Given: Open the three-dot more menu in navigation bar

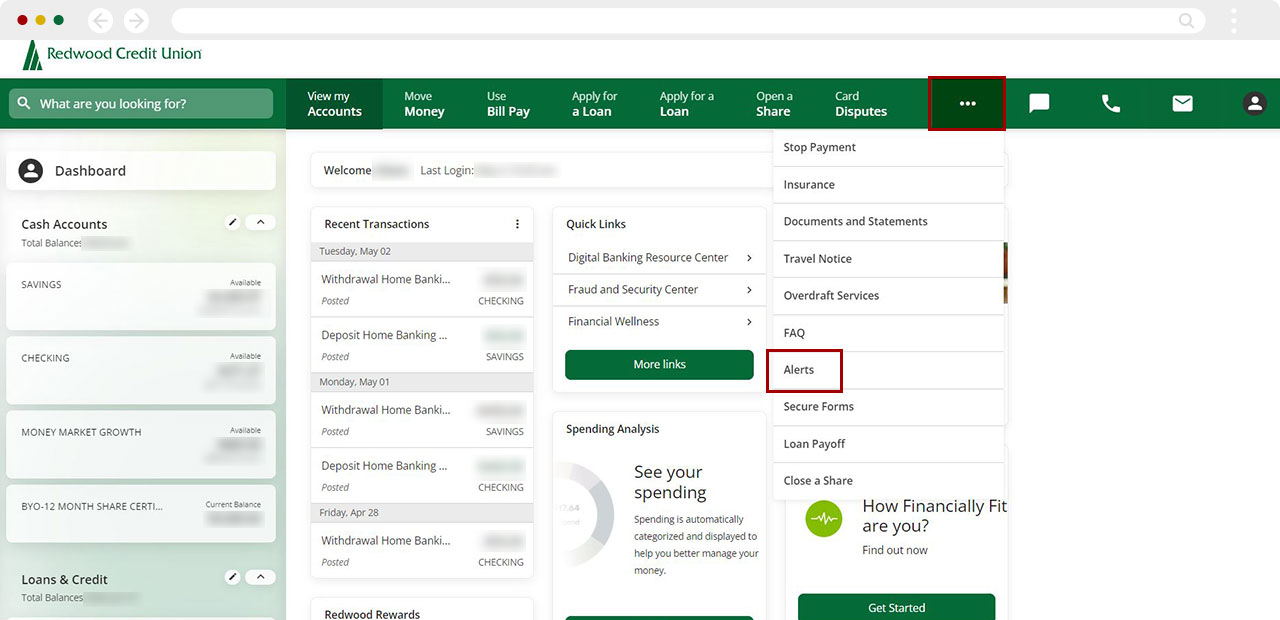Looking at the screenshot, I should tap(967, 103).
